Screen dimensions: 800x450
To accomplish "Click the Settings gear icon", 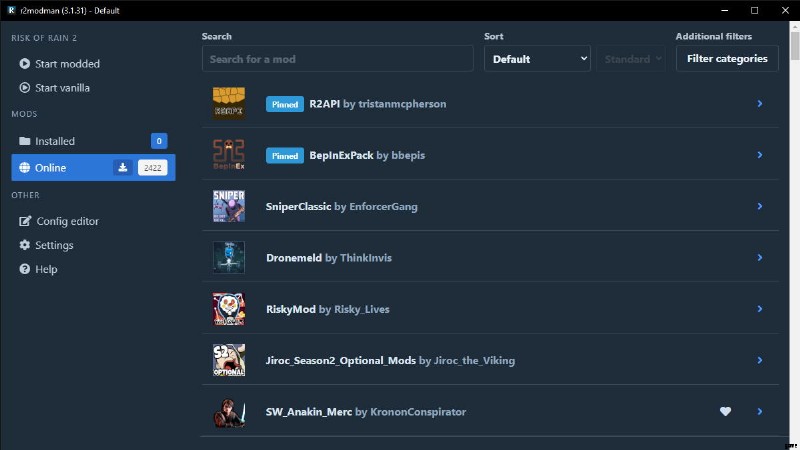I will click(x=24, y=245).
